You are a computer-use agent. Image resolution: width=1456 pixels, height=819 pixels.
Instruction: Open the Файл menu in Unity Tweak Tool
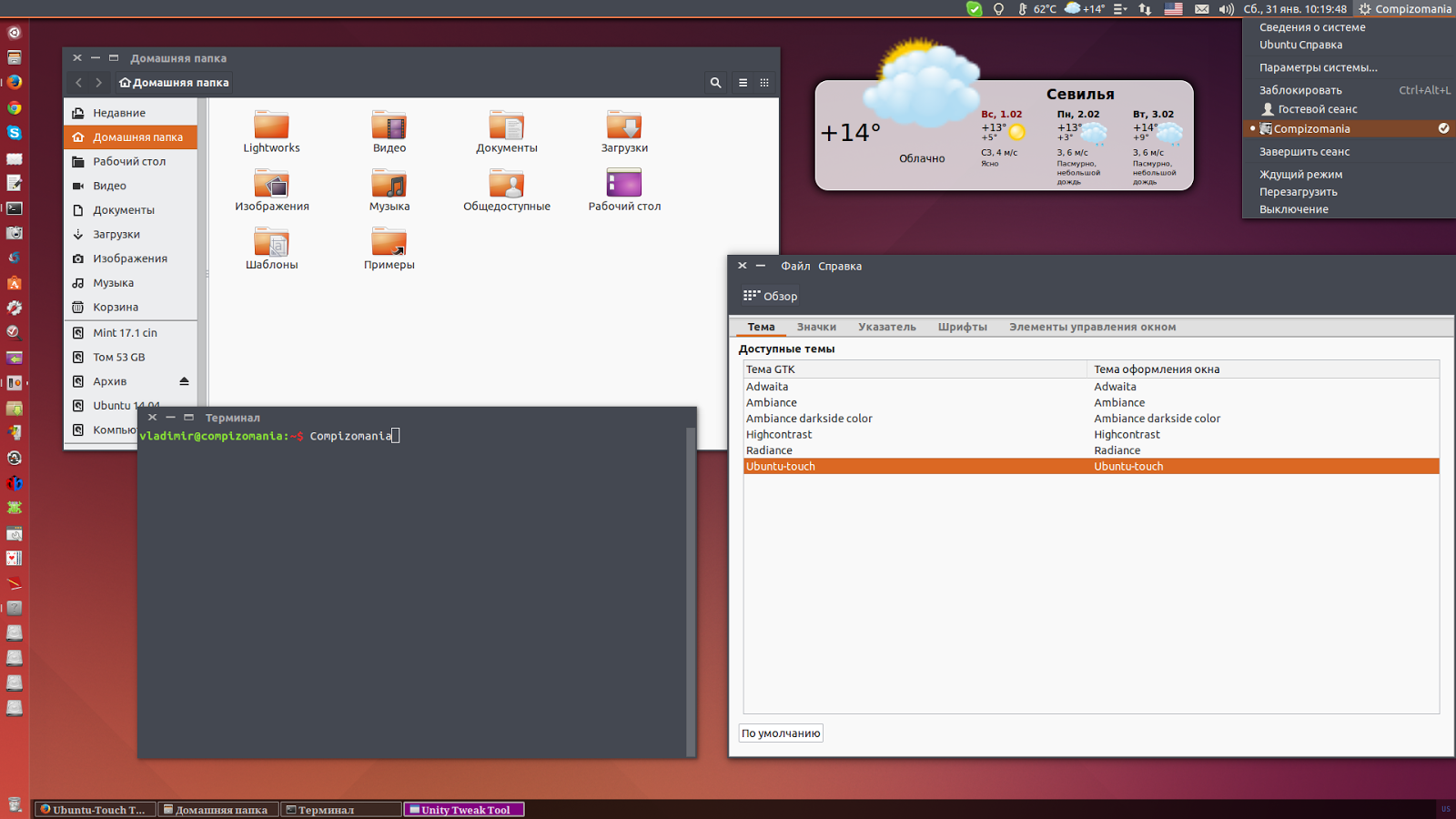[x=794, y=266]
